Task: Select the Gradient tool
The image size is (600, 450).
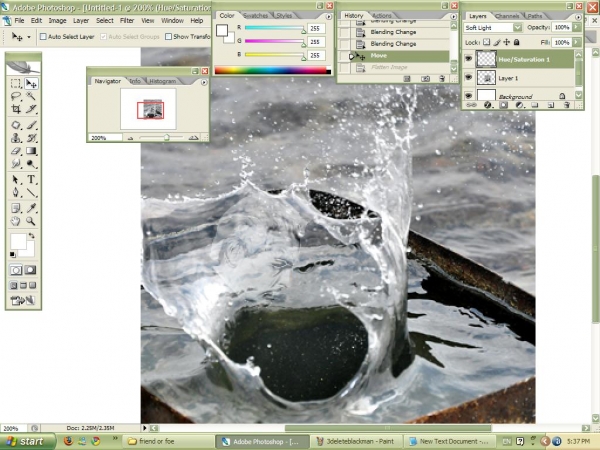Action: pyautogui.click(x=31, y=151)
